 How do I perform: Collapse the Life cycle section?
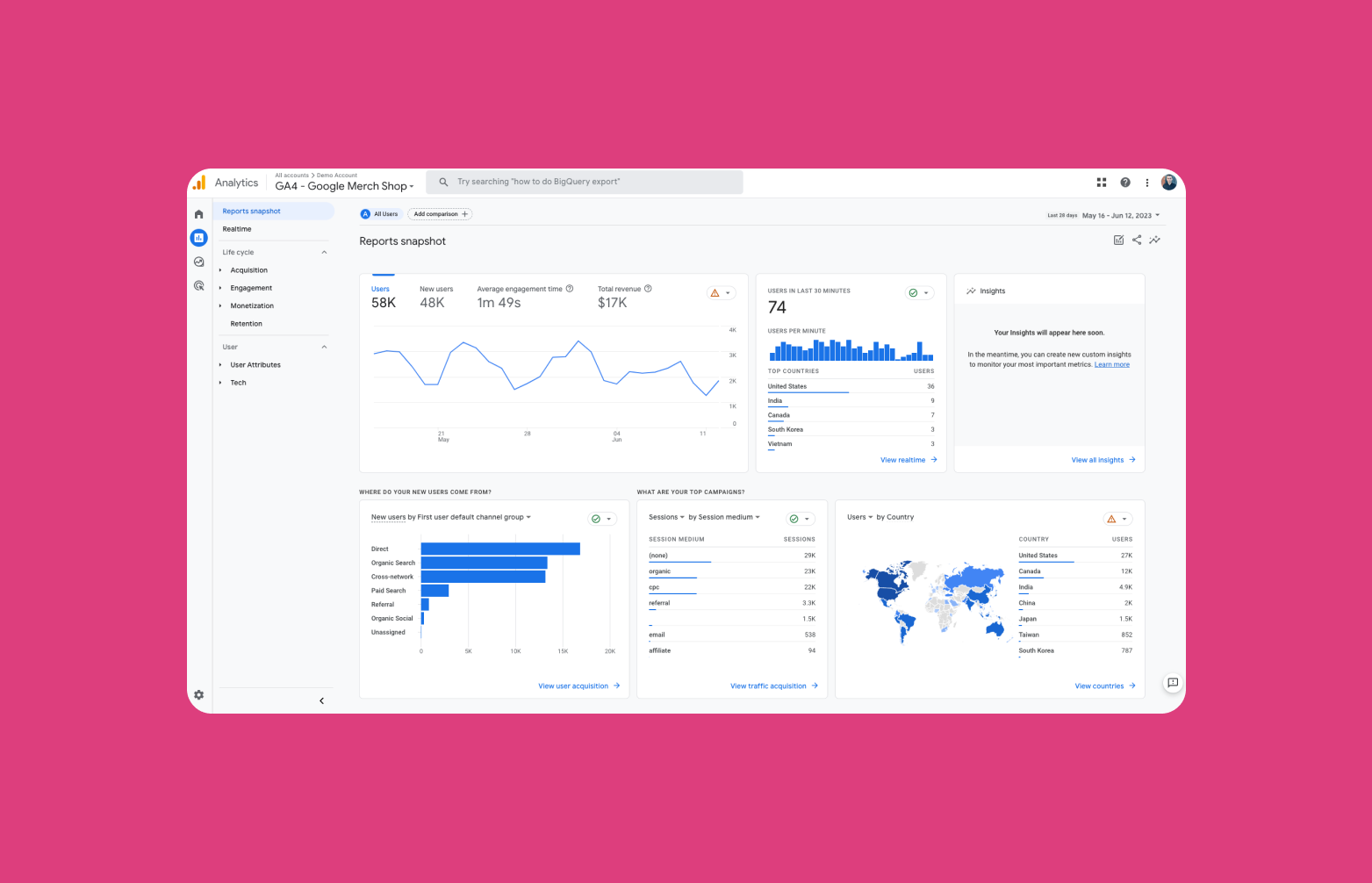click(x=324, y=252)
